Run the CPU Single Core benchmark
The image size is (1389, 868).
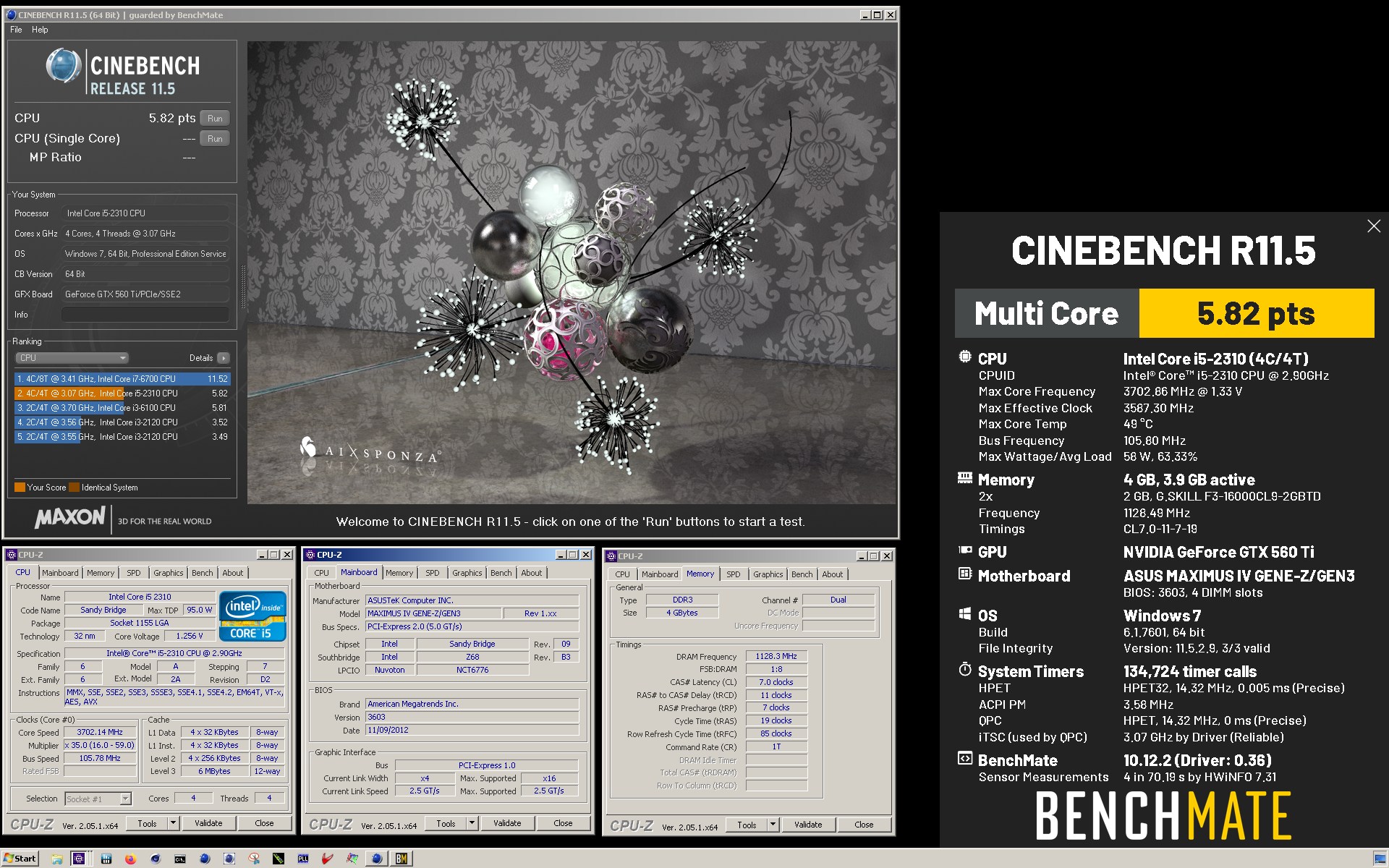tap(215, 139)
